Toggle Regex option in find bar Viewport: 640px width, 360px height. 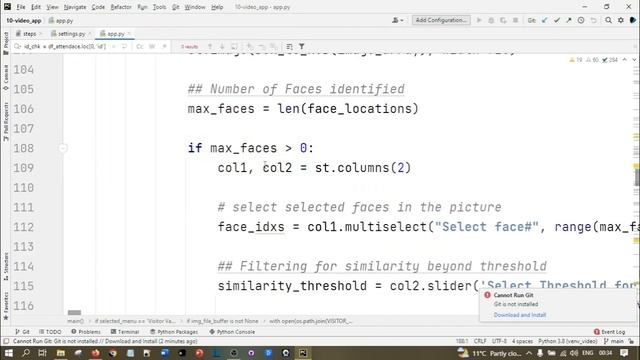pyautogui.click(x=164, y=47)
